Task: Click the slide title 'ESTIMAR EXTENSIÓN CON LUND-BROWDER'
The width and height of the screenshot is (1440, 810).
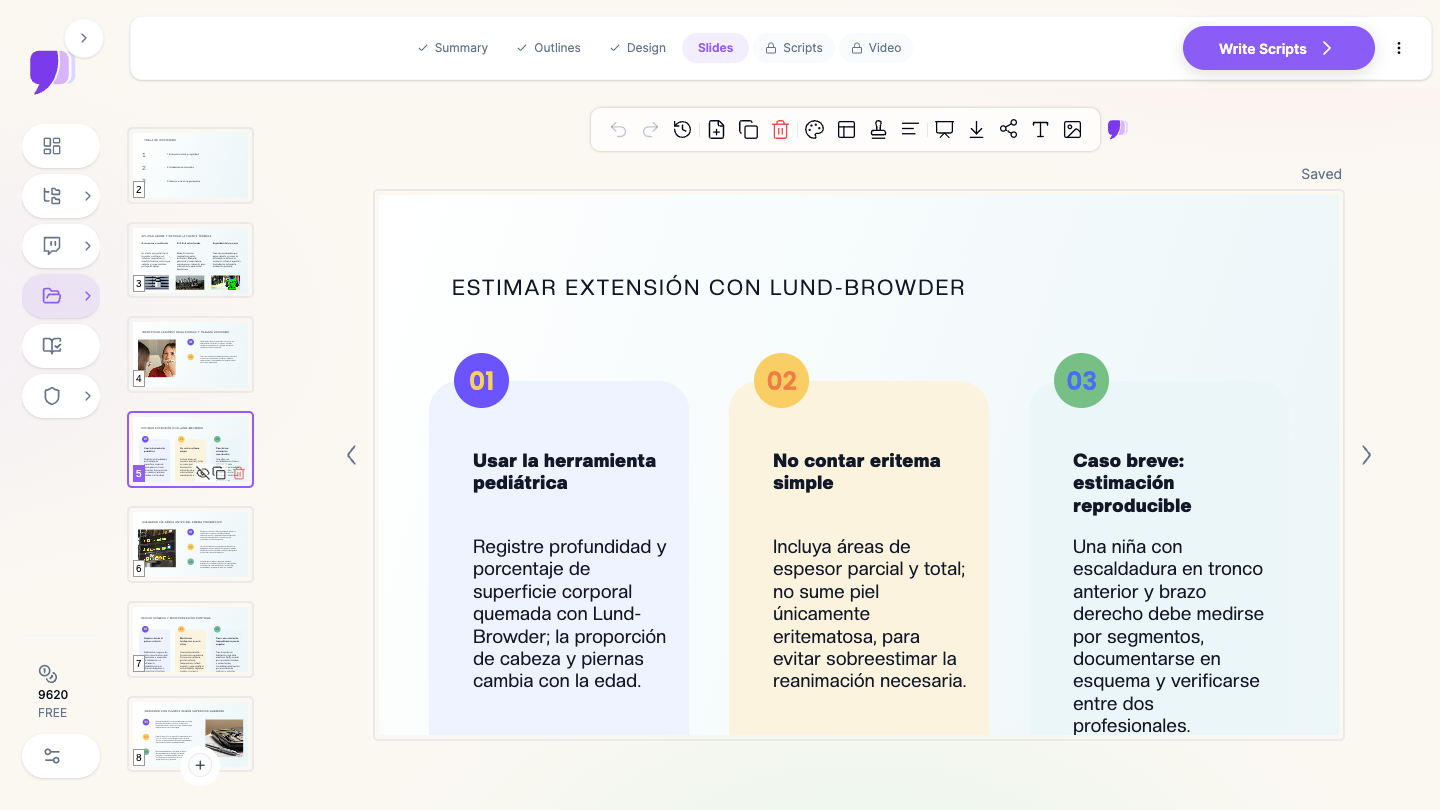Action: tap(708, 288)
